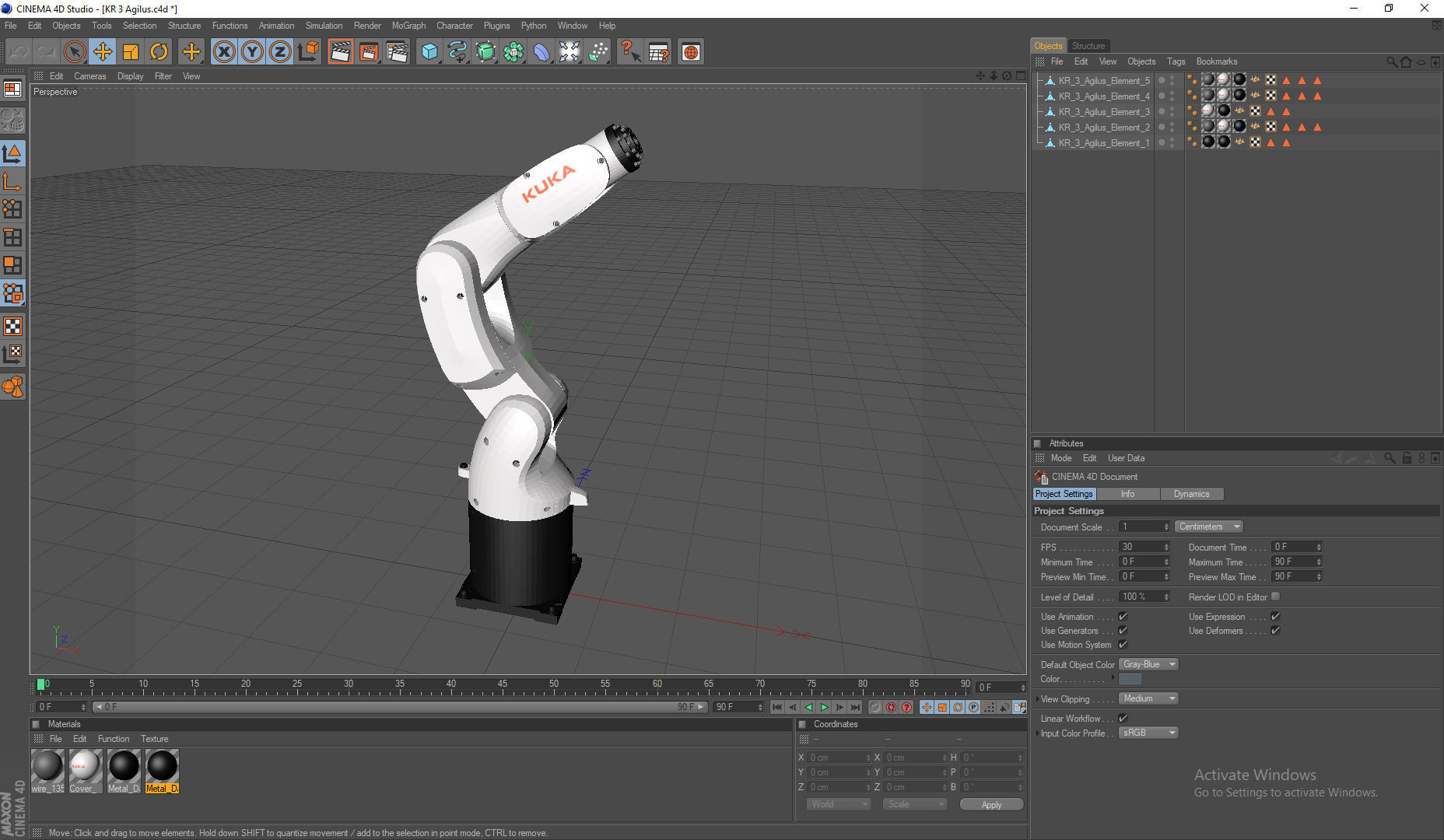Go to end of animation button

click(x=855, y=707)
